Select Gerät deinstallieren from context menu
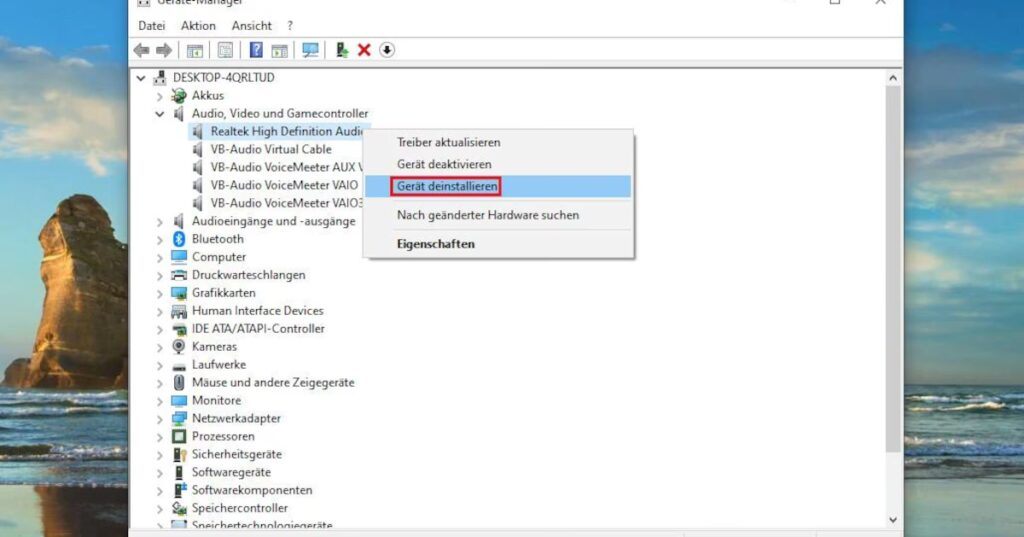The height and width of the screenshot is (537, 1024). point(446,186)
